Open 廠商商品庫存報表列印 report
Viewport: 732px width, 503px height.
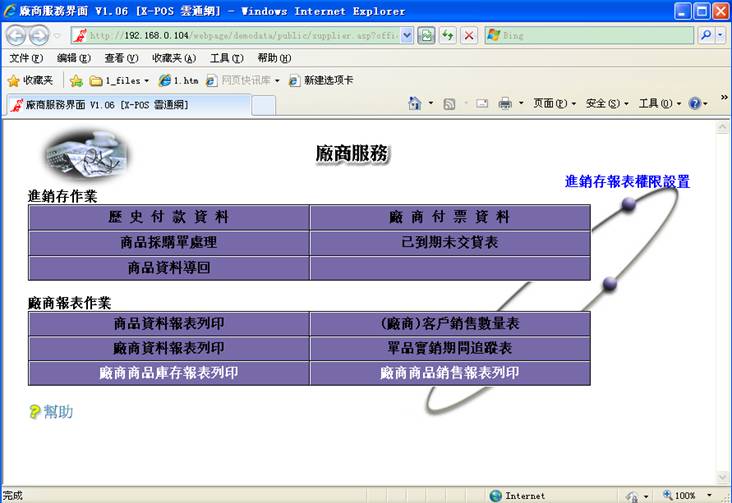[169, 373]
